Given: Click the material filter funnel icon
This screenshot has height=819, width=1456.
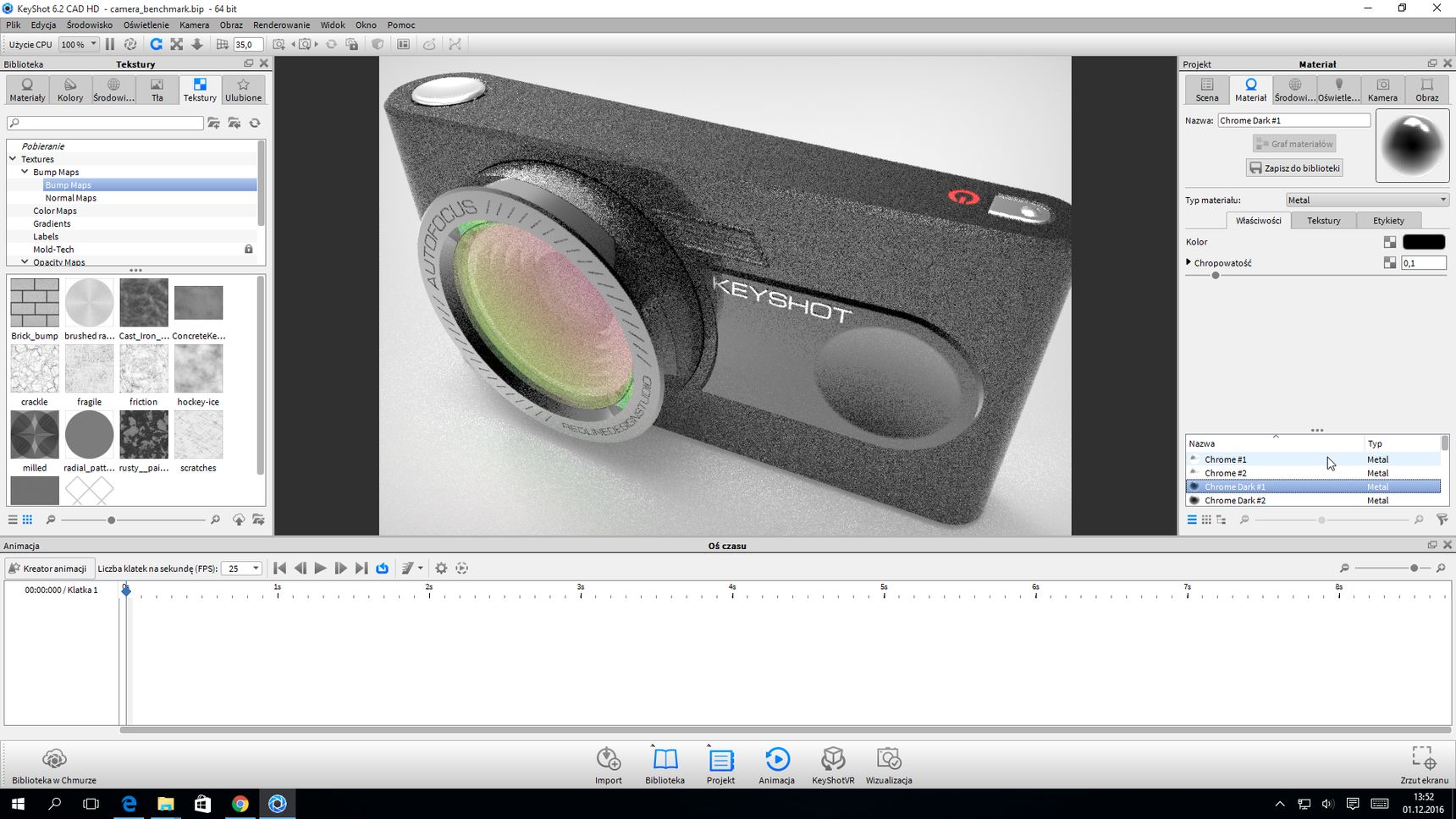Looking at the screenshot, I should point(1442,519).
